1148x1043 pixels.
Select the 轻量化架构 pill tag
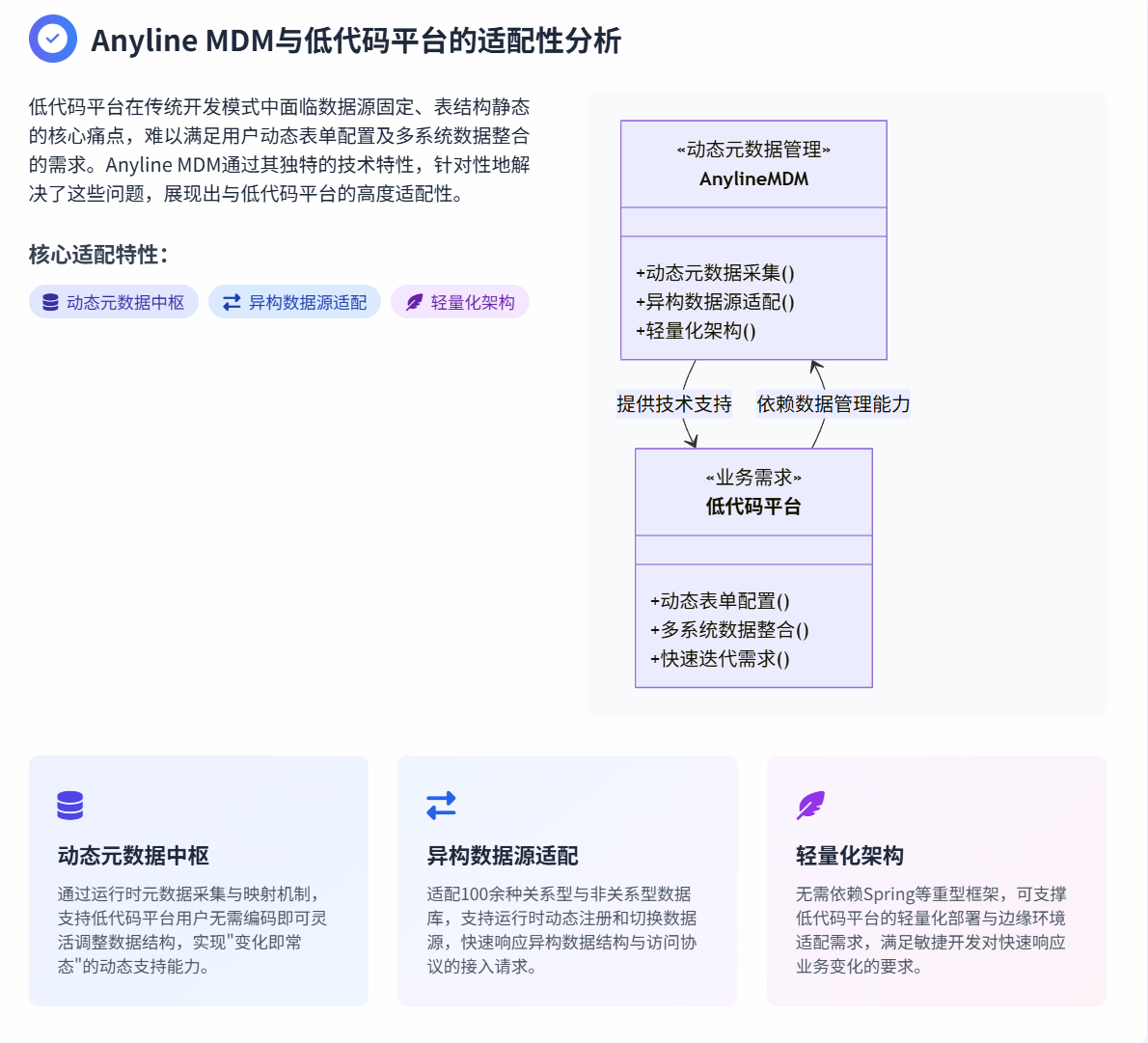(460, 302)
